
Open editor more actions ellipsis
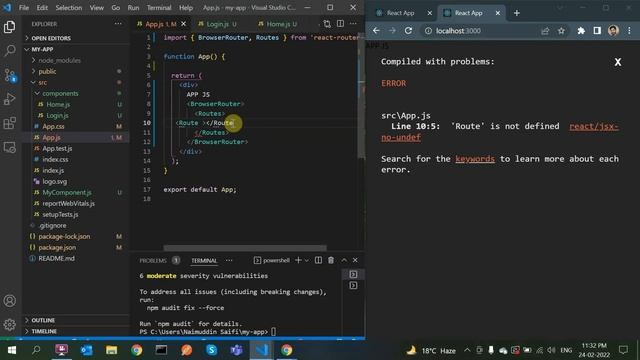[353, 24]
